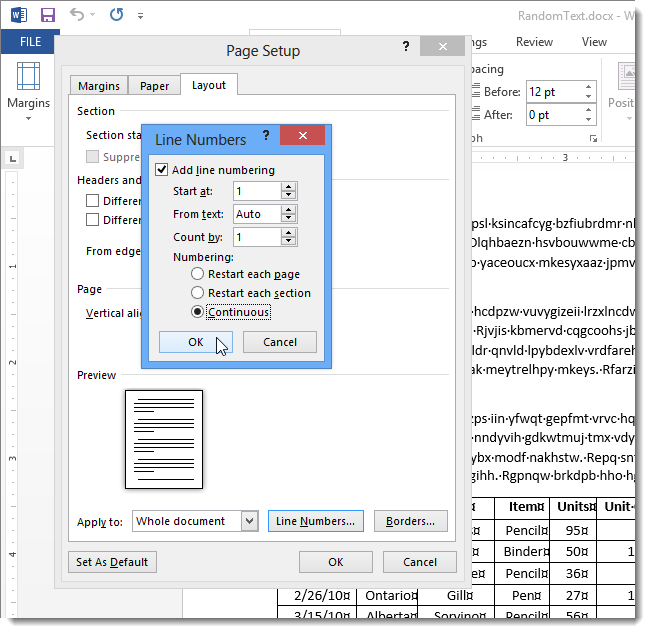Confirm Line Numbers dialog with OK
Image resolution: width=650 pixels, height=633 pixels.
click(x=196, y=342)
